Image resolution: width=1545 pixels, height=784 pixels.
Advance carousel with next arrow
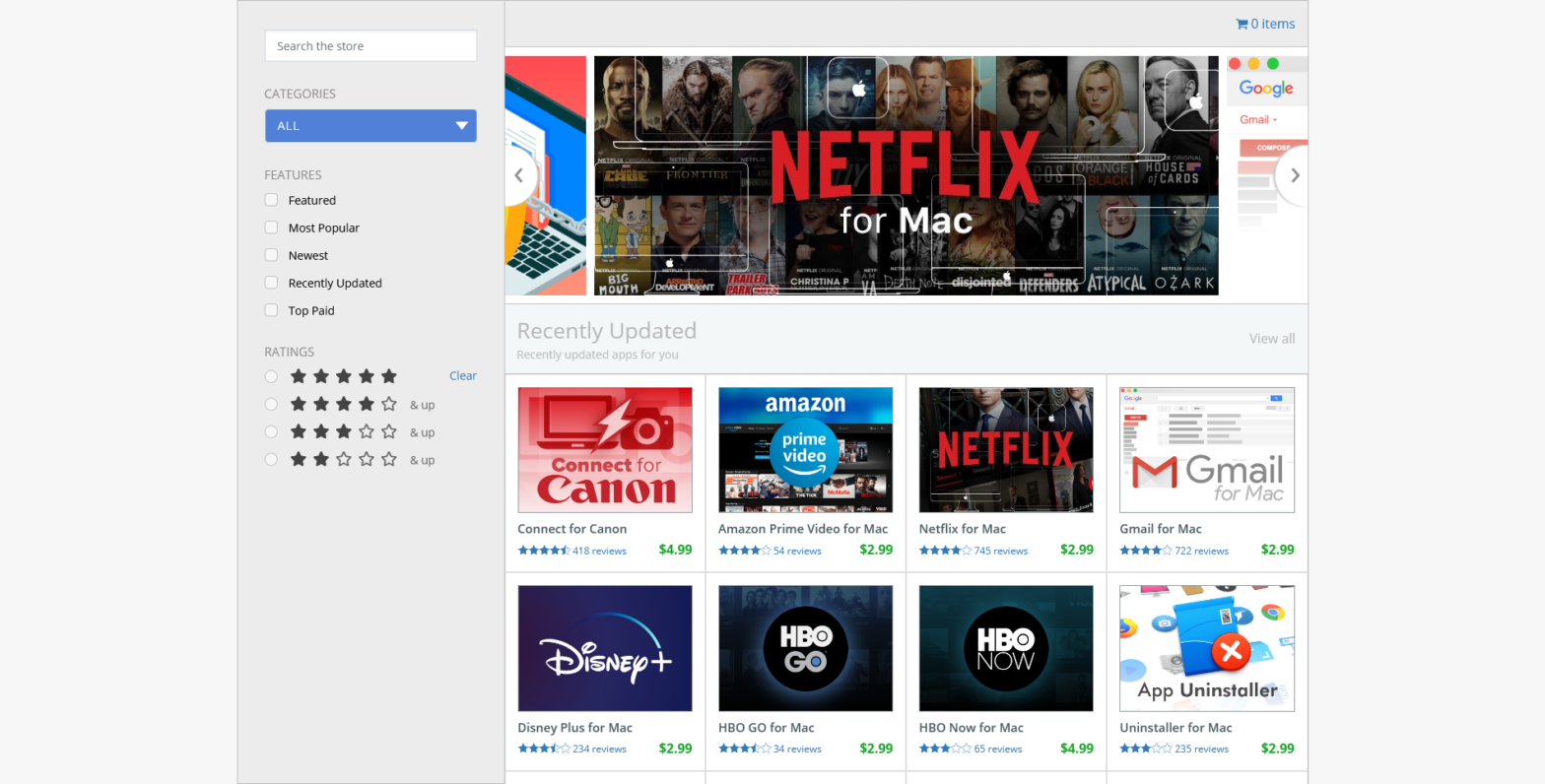1294,175
